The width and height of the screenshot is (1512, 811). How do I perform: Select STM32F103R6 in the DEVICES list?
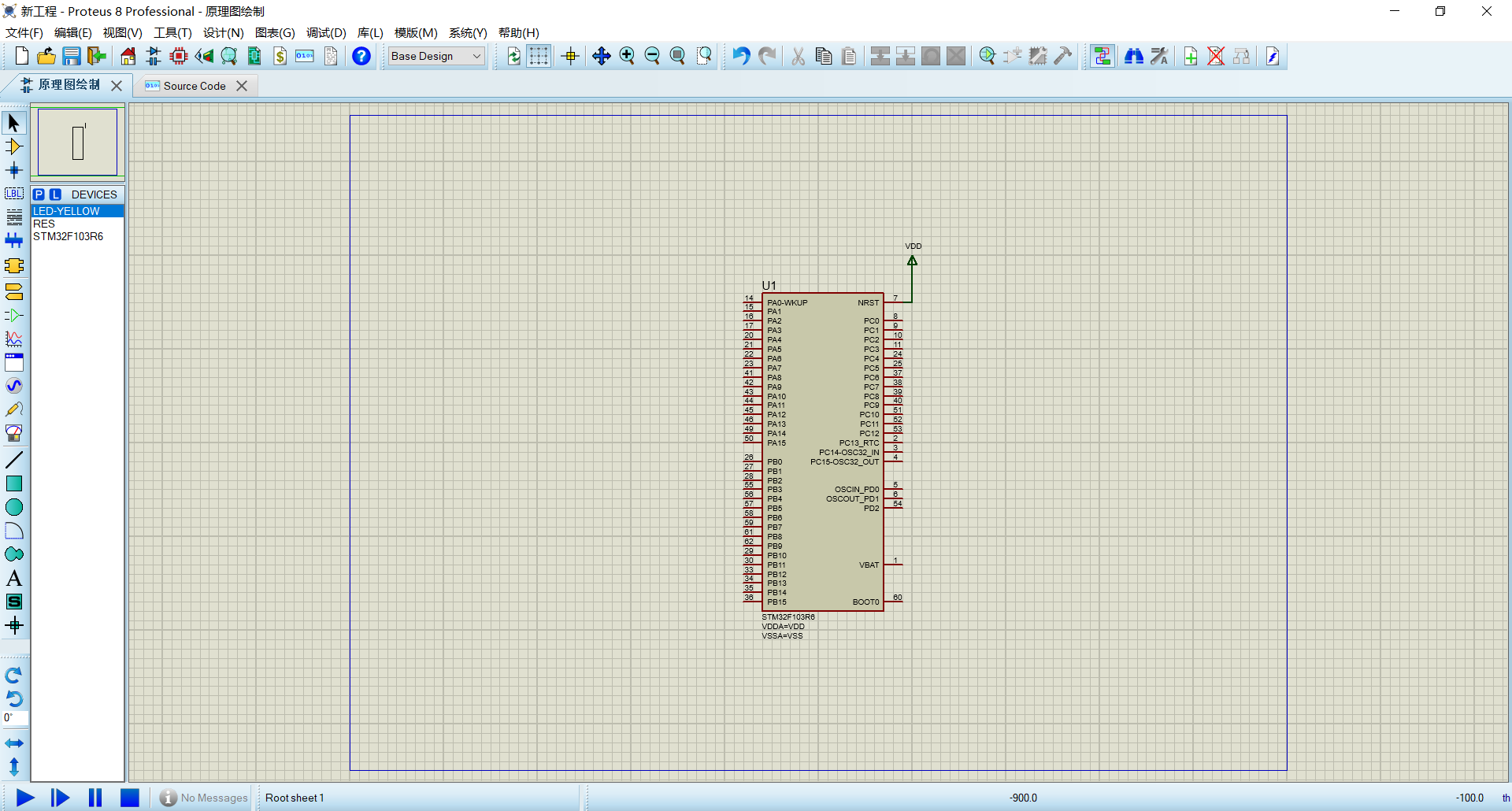pos(68,236)
